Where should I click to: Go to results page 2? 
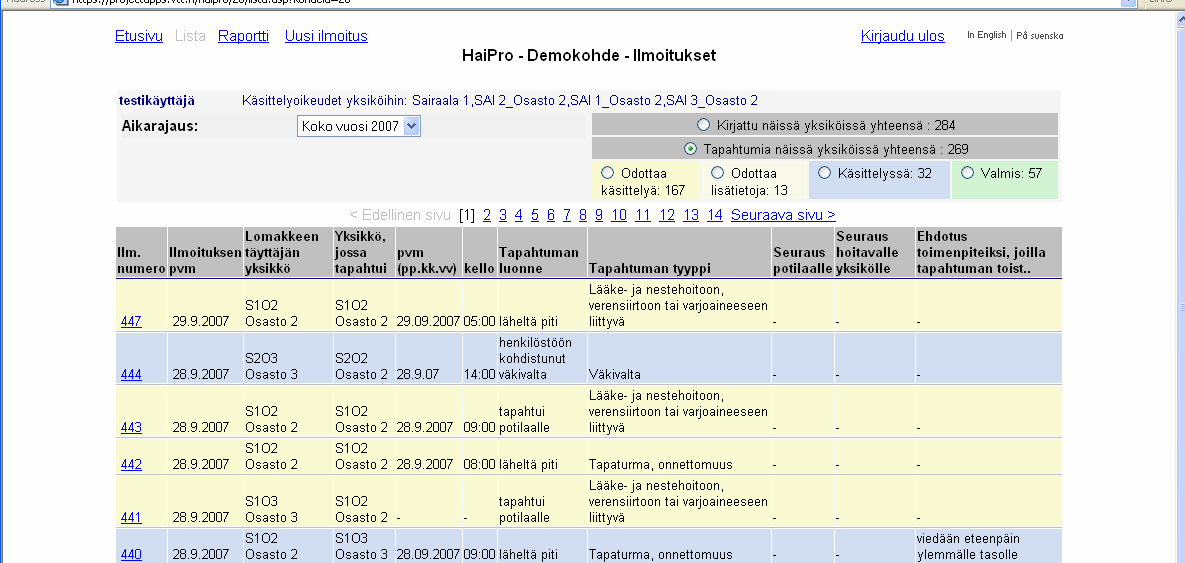(x=487, y=215)
